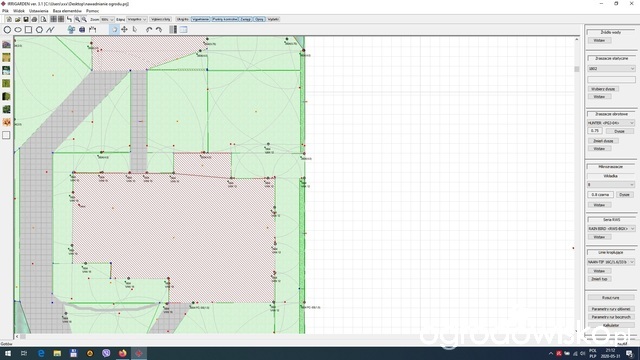Select the rectangle drawing tool
Screen dimensions: 640x360
tap(29, 30)
